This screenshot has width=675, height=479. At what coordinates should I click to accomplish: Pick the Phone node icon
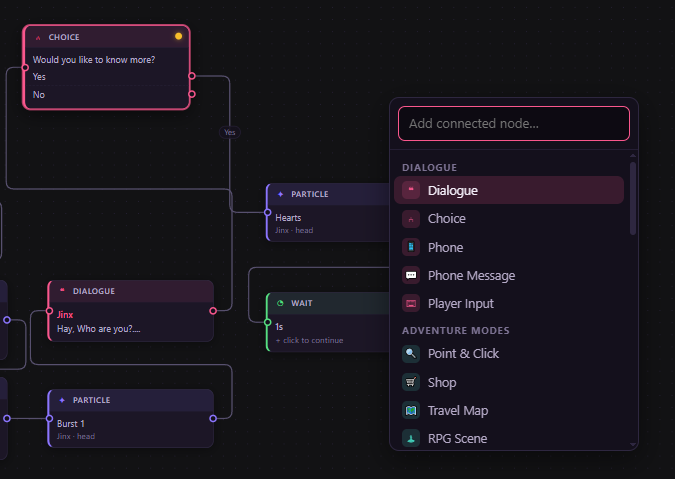point(411,247)
